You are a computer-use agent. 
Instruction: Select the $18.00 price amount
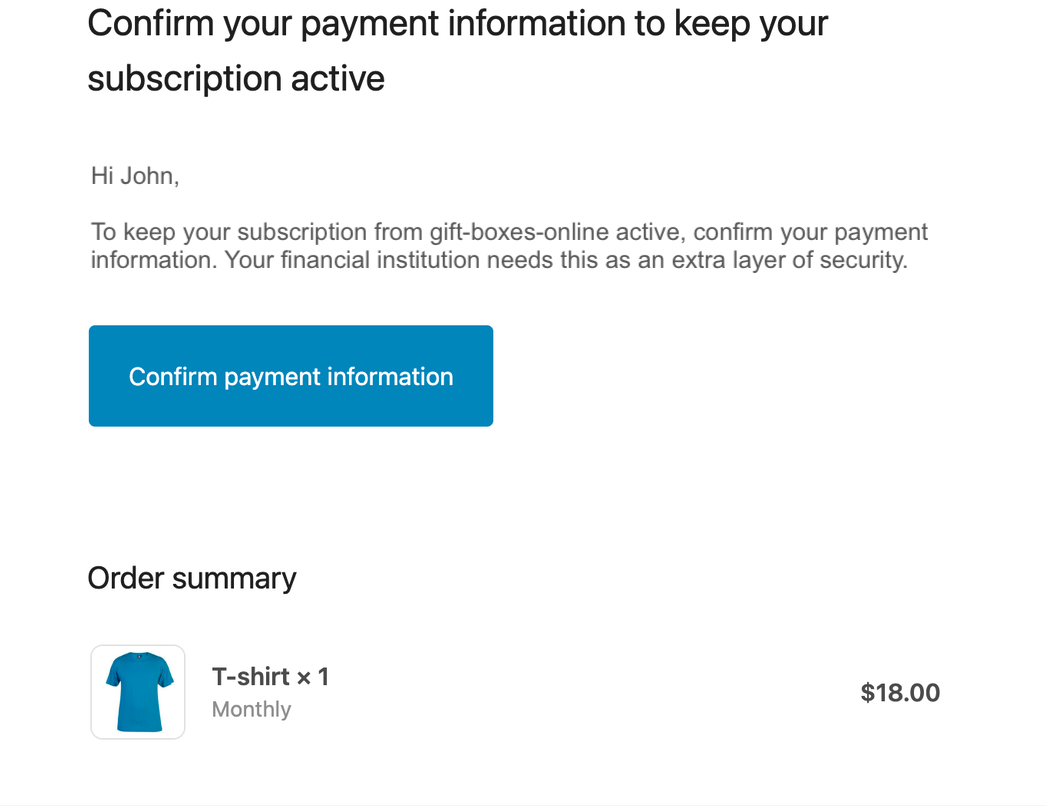900,693
